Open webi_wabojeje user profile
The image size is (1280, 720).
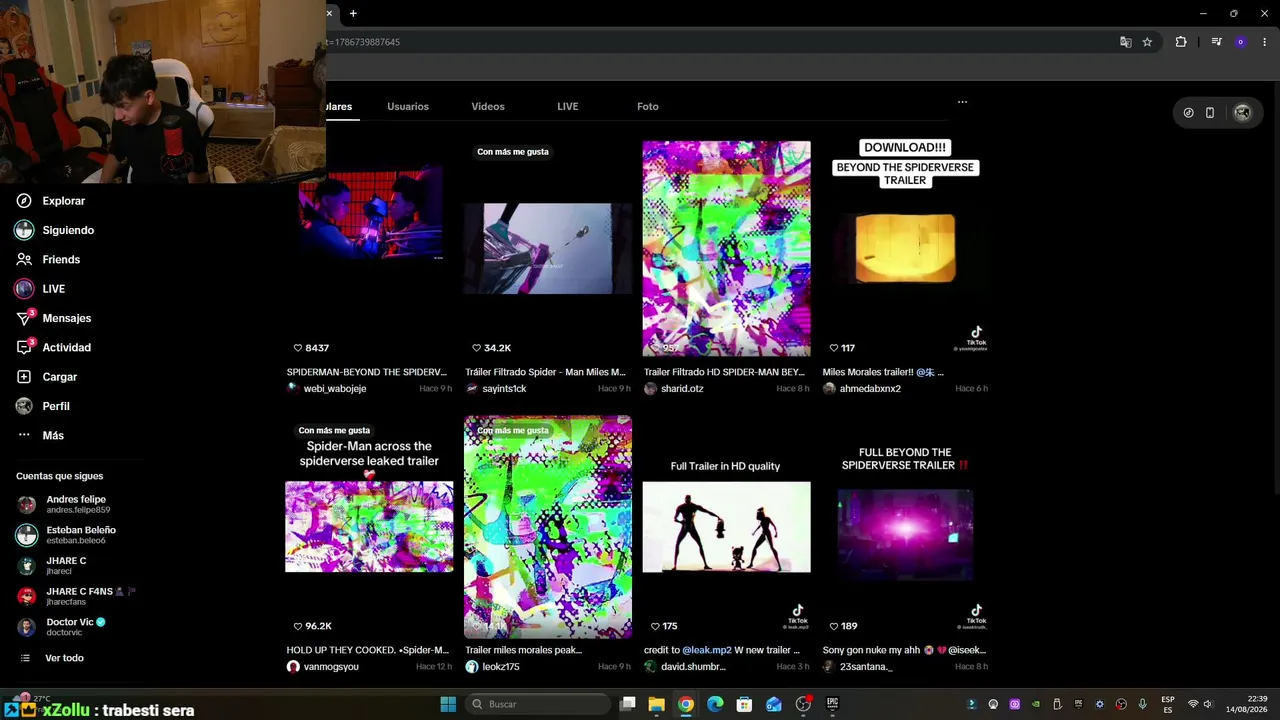coord(335,389)
